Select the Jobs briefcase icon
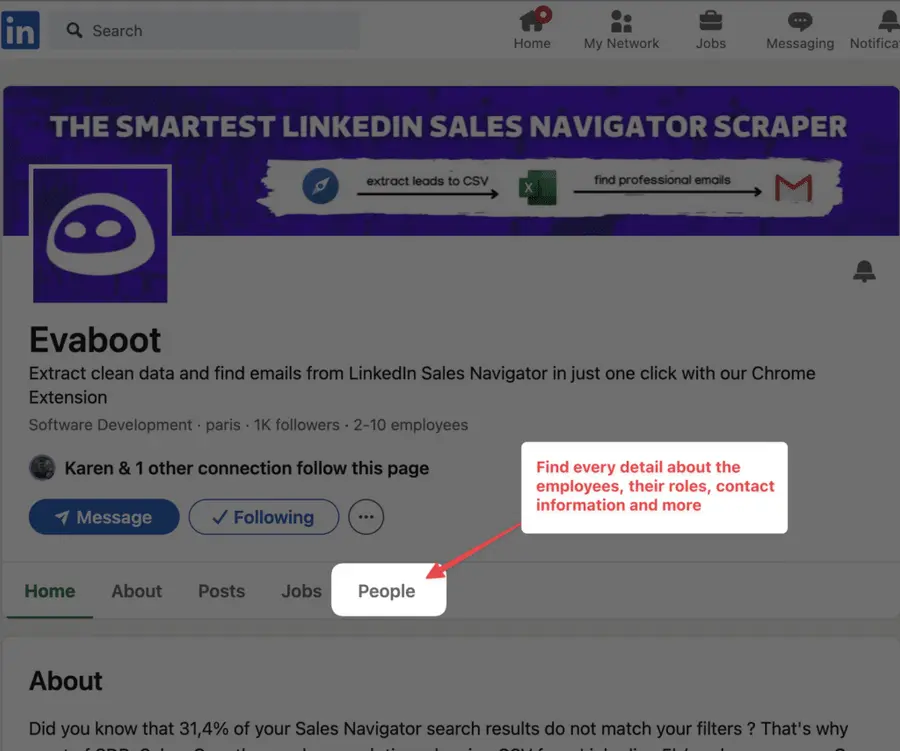This screenshot has width=900, height=751. pos(710,22)
